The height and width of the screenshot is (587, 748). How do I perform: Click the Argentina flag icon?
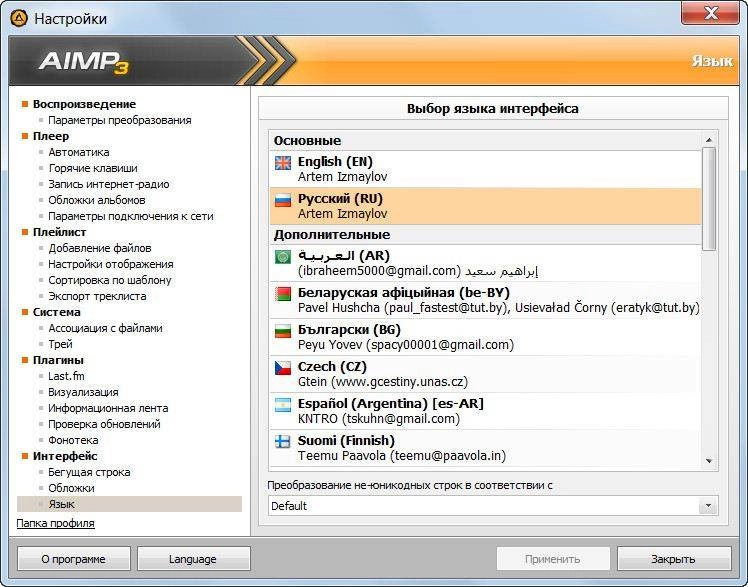point(283,405)
